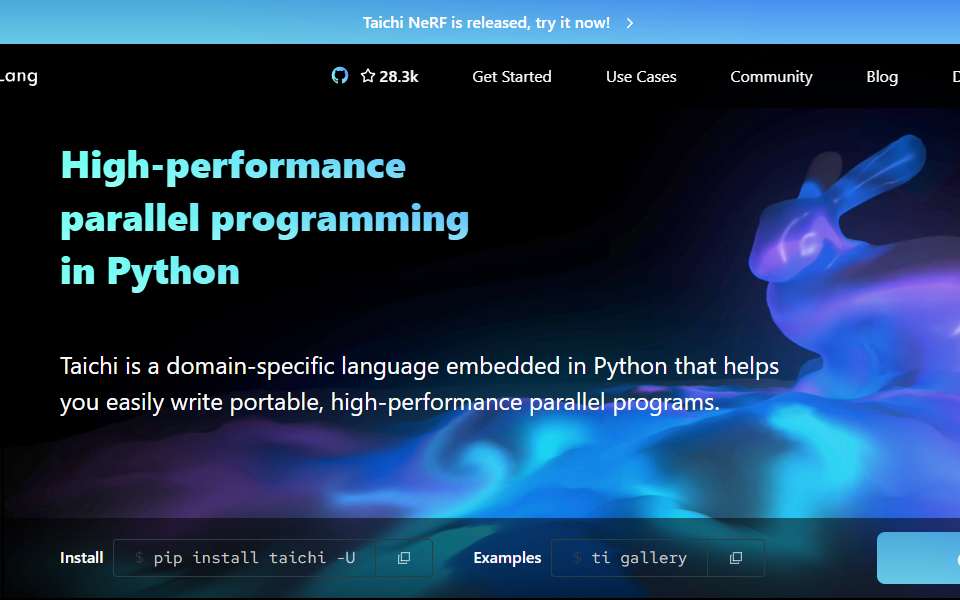Viewport: 960px width, 600px height.
Task: Open the Get Started menu
Action: tap(512, 77)
